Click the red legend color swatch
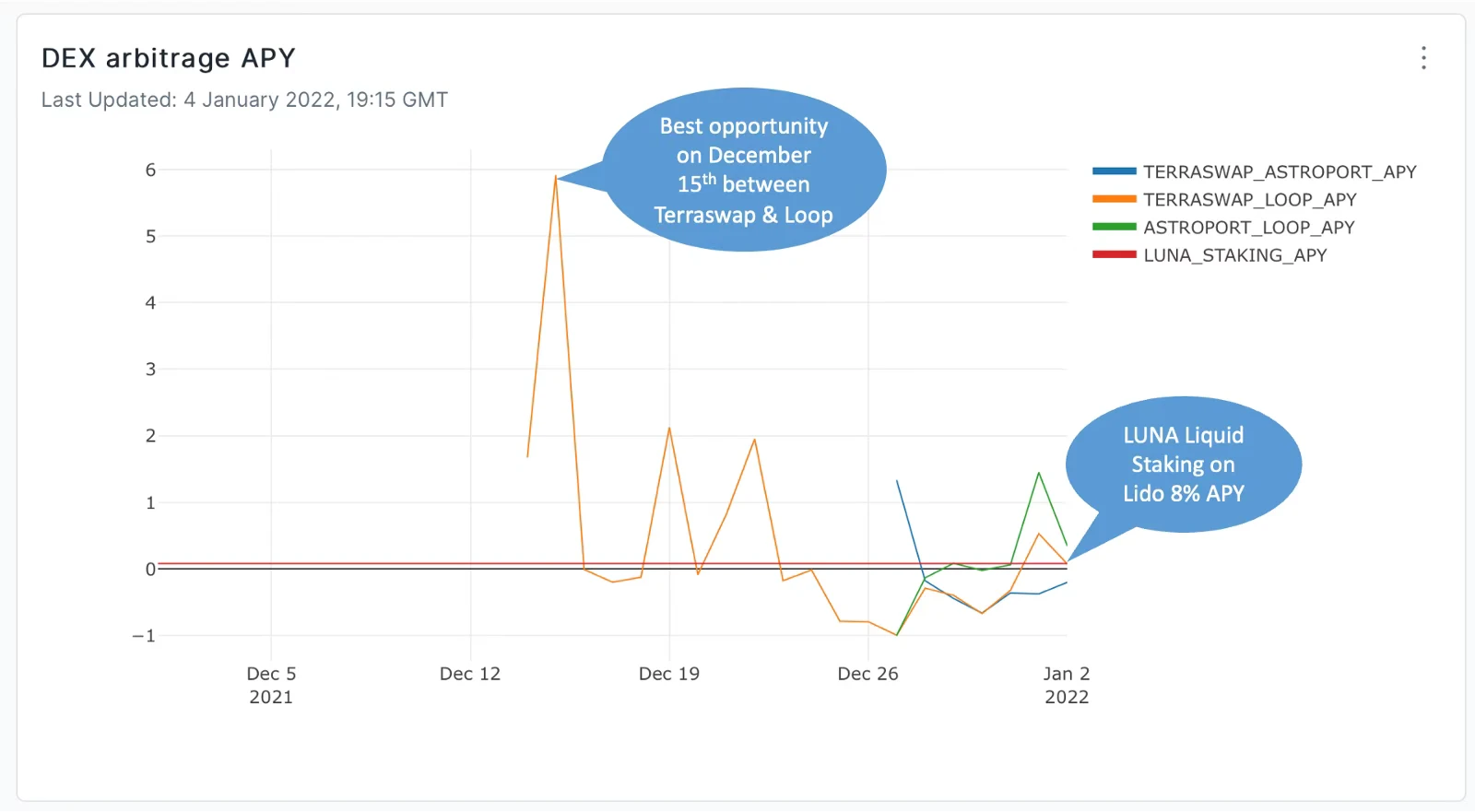 (1114, 254)
